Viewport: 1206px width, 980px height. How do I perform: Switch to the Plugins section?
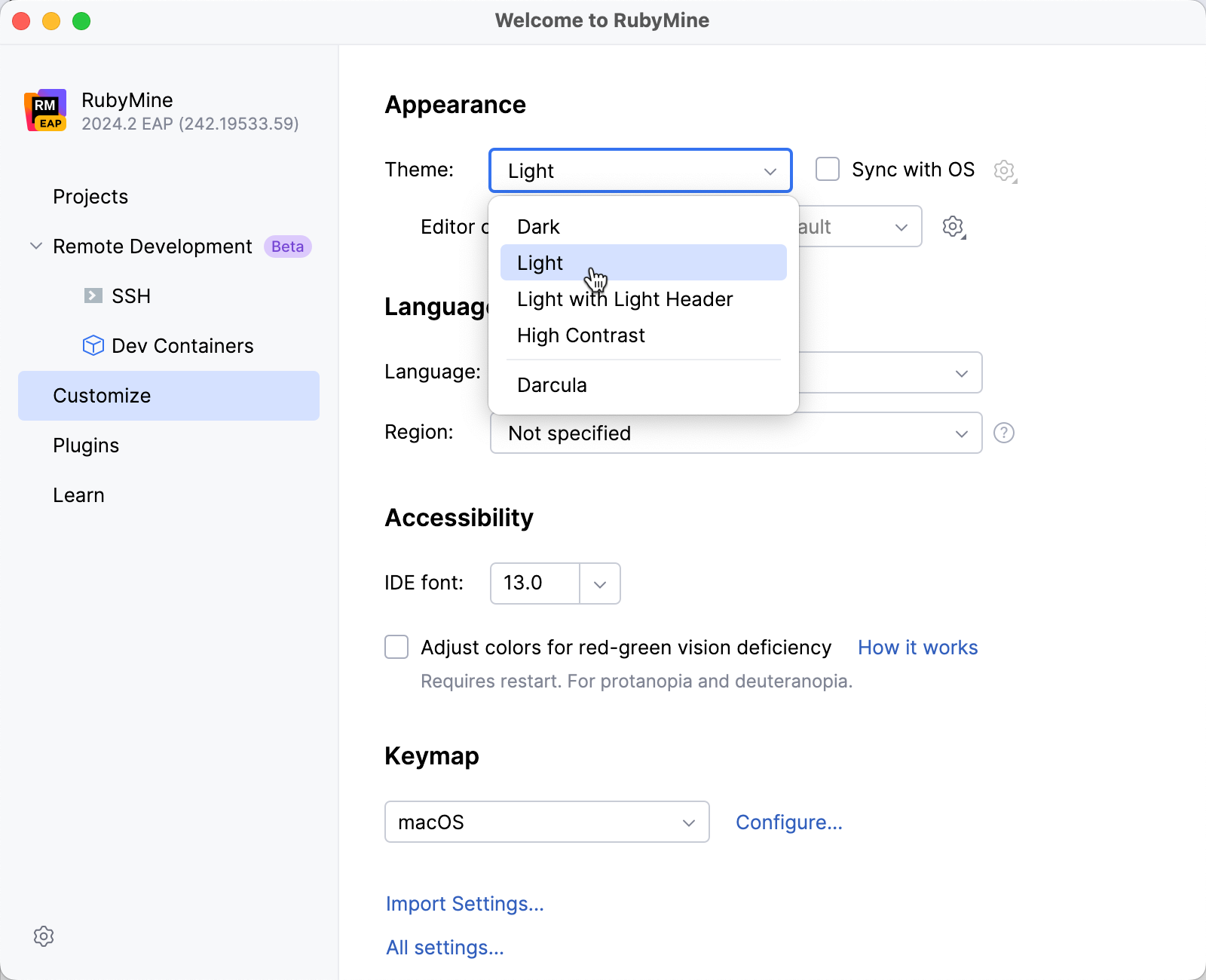85,445
